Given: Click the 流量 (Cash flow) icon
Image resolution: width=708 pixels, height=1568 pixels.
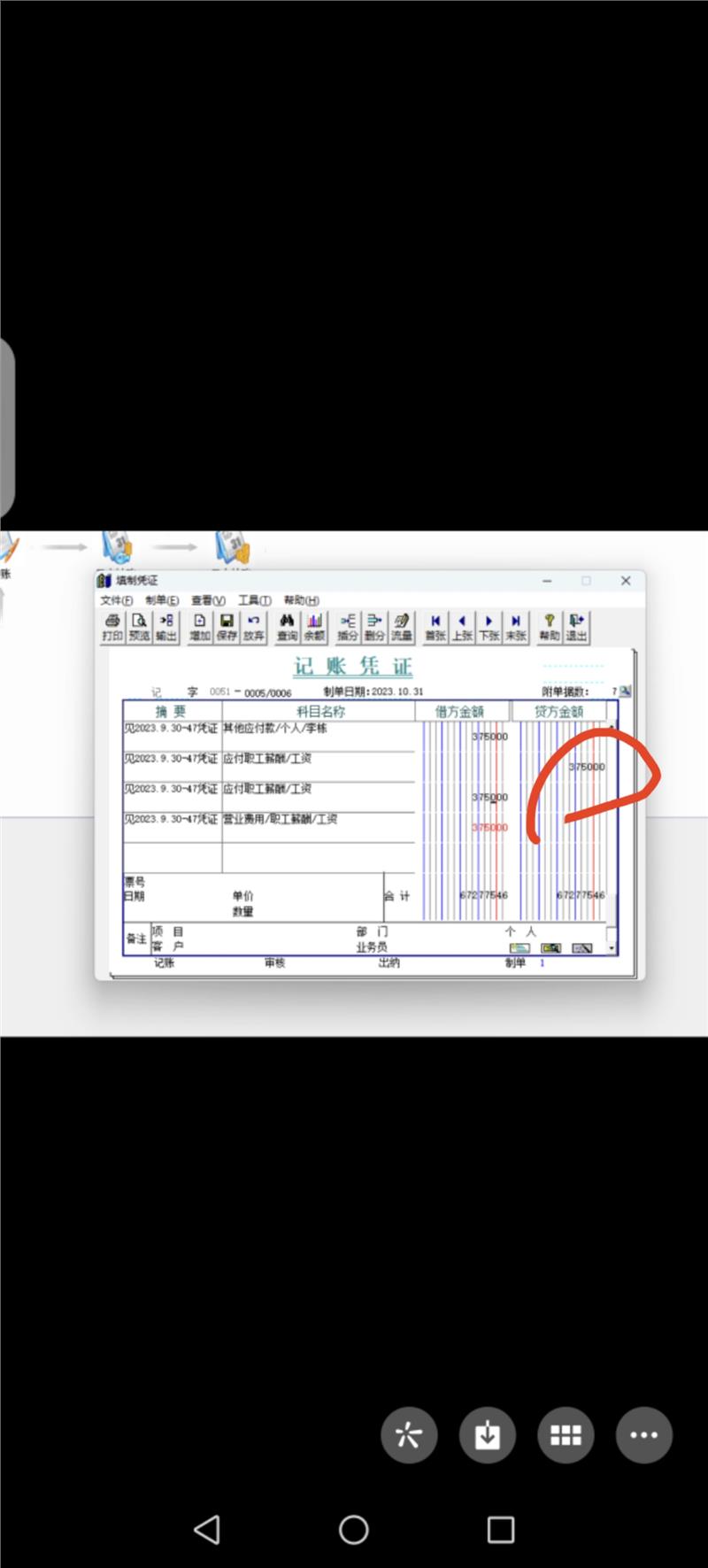Looking at the screenshot, I should [x=402, y=627].
